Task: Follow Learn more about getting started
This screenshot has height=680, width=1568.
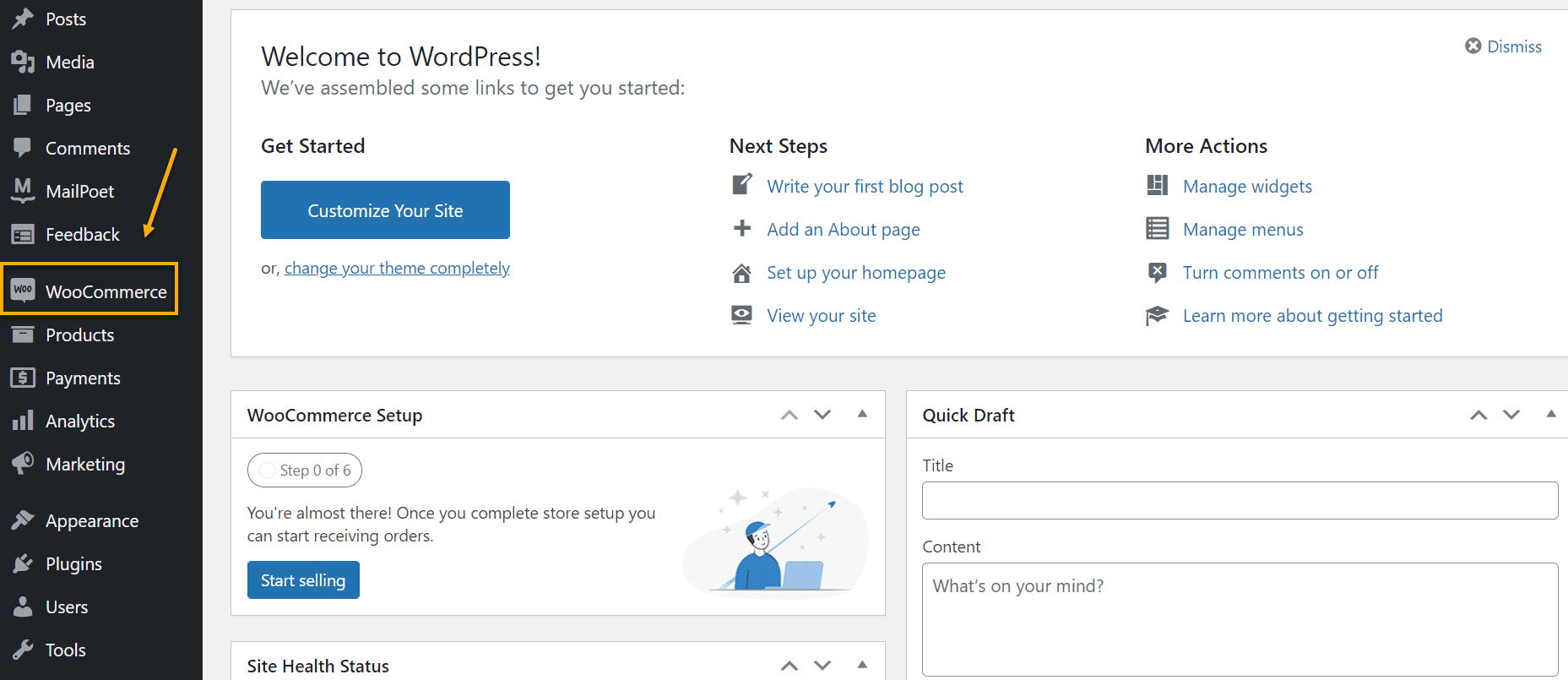Action: coord(1312,315)
